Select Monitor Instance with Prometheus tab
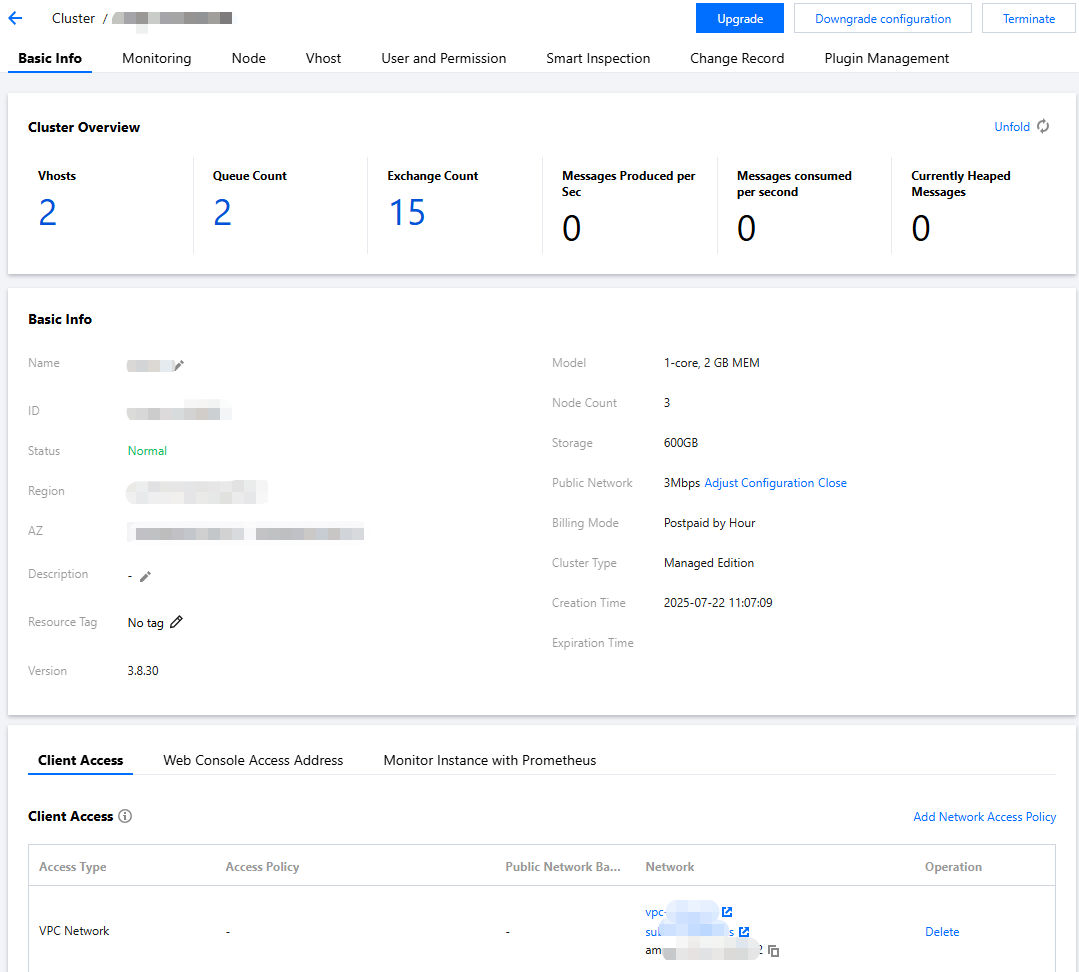 point(489,760)
